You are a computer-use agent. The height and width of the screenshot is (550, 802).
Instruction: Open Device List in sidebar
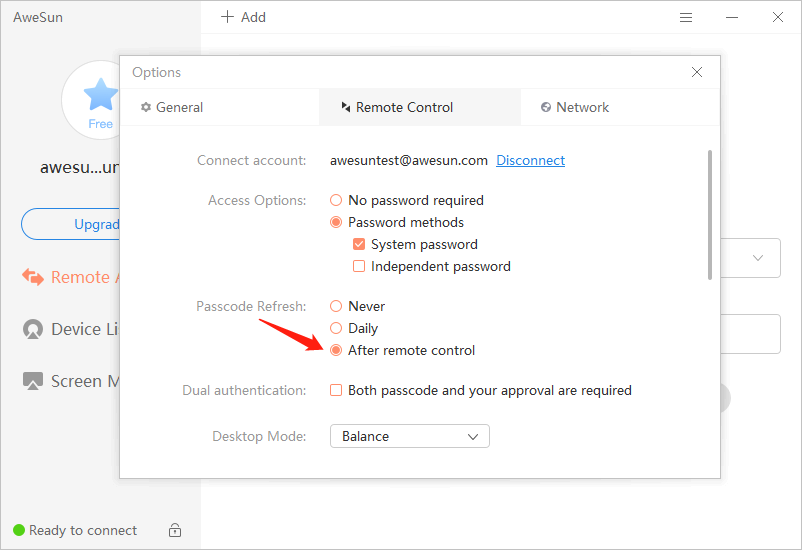pyautogui.click(x=71, y=329)
